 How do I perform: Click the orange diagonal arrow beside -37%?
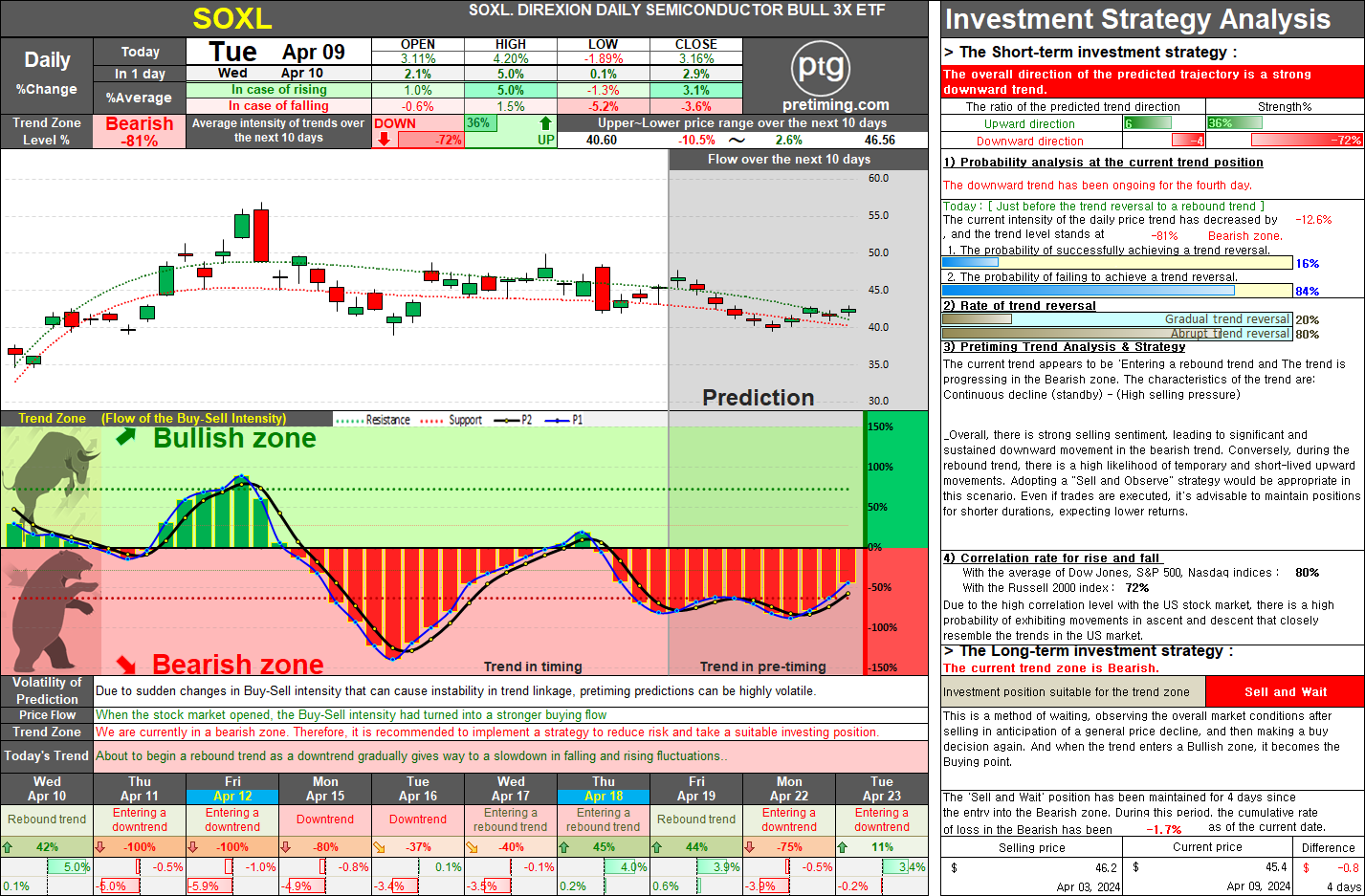379,846
